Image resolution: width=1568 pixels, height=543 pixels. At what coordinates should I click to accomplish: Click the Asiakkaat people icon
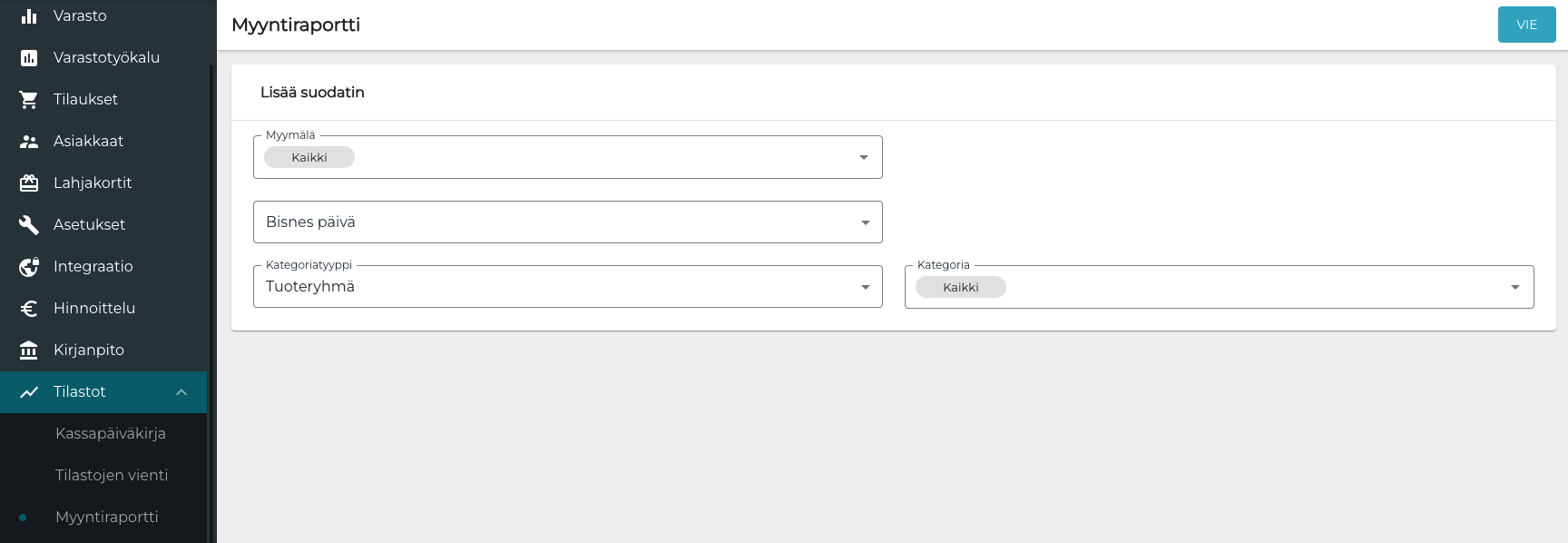29,142
